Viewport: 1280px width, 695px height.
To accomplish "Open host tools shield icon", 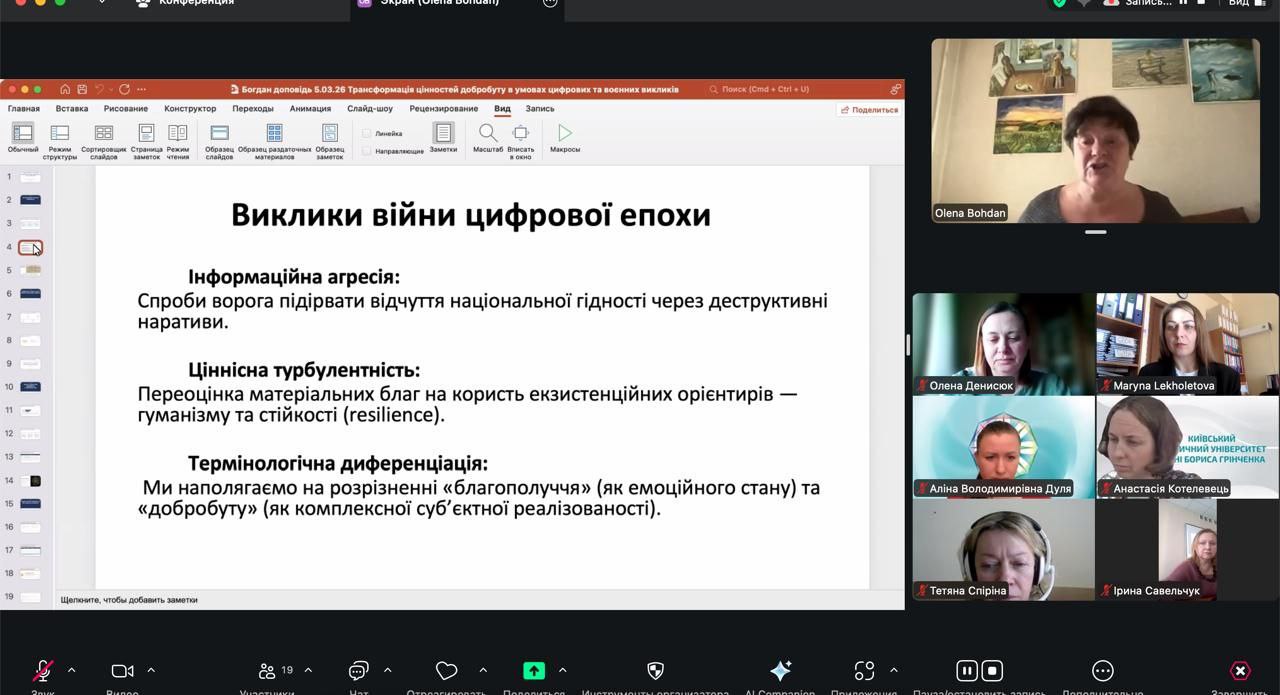I will [655, 671].
